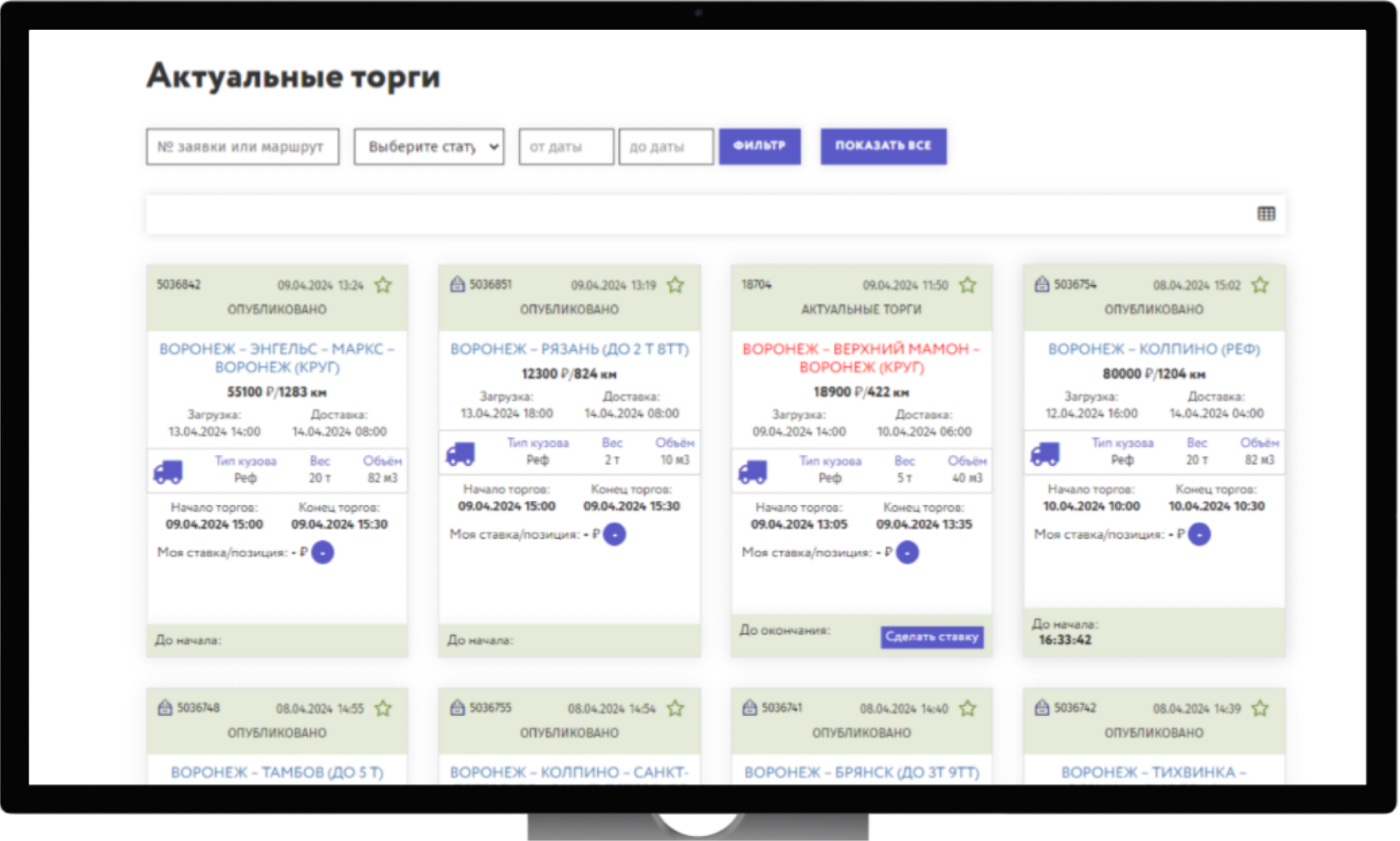Viewport: 1400px width, 841px height.
Task: Open route Воронеж – Рязань (до 2 т 8тт)
Action: 569,349
